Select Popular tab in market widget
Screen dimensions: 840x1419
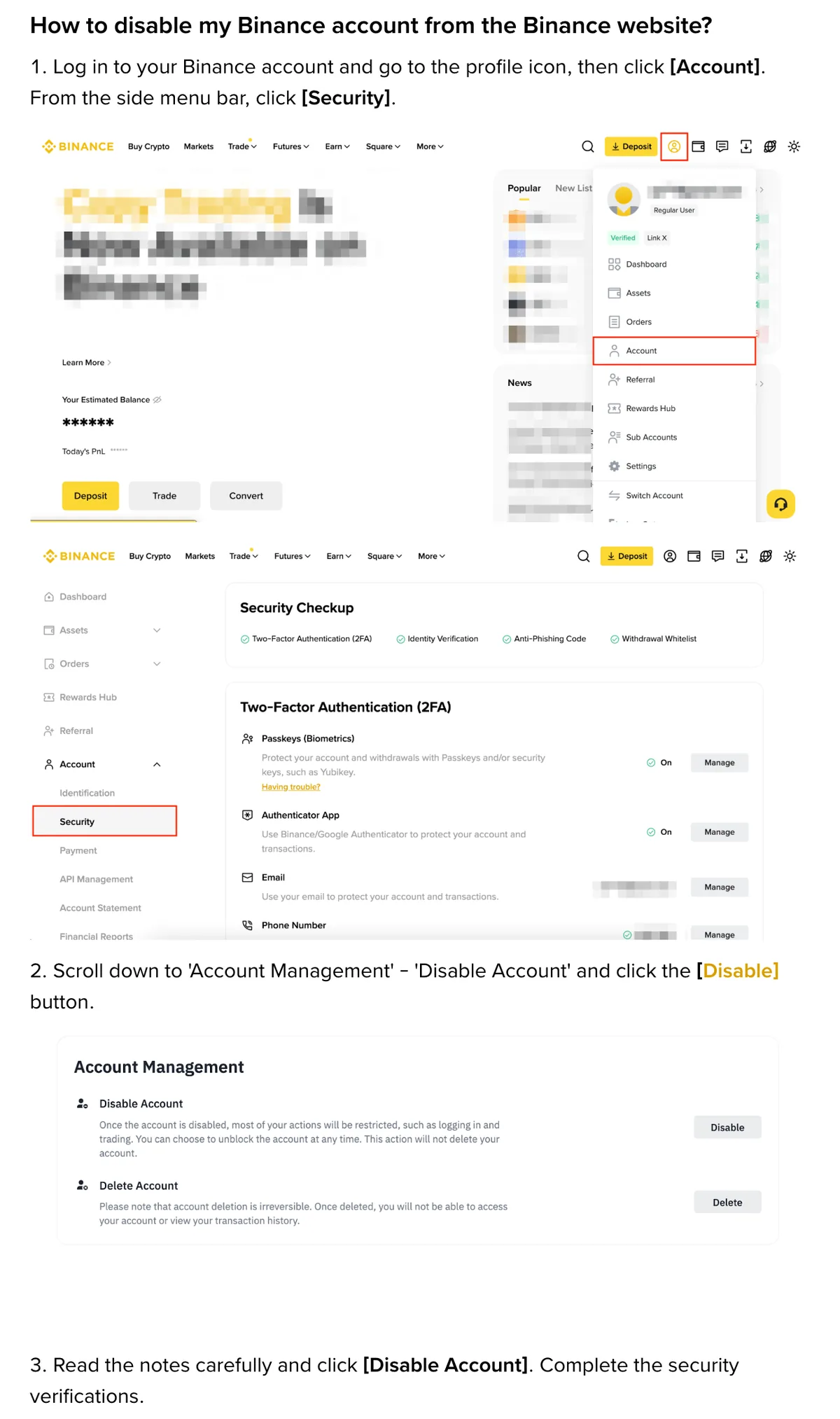(524, 188)
